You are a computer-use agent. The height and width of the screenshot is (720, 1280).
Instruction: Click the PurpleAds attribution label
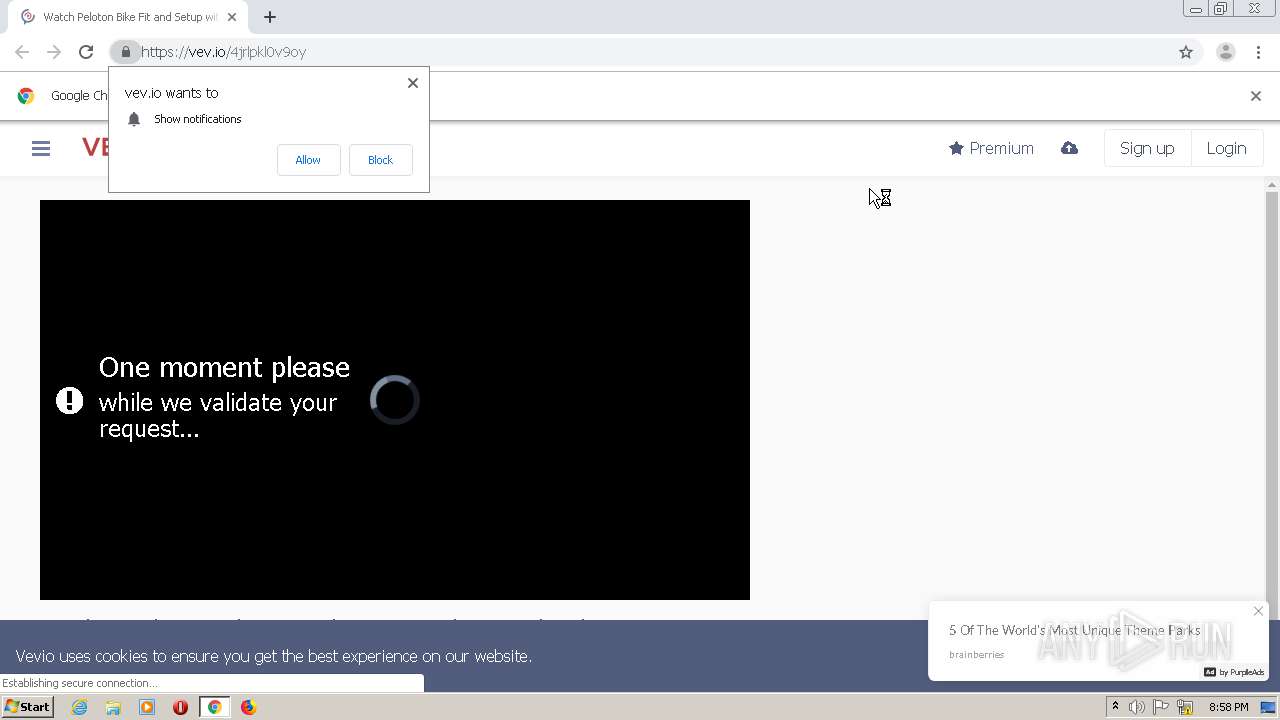1234,672
